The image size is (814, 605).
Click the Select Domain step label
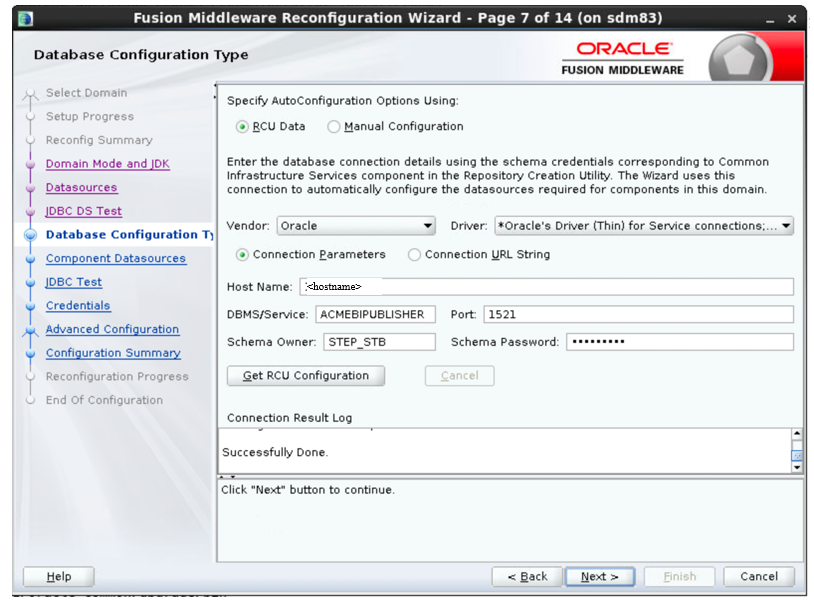[86, 93]
